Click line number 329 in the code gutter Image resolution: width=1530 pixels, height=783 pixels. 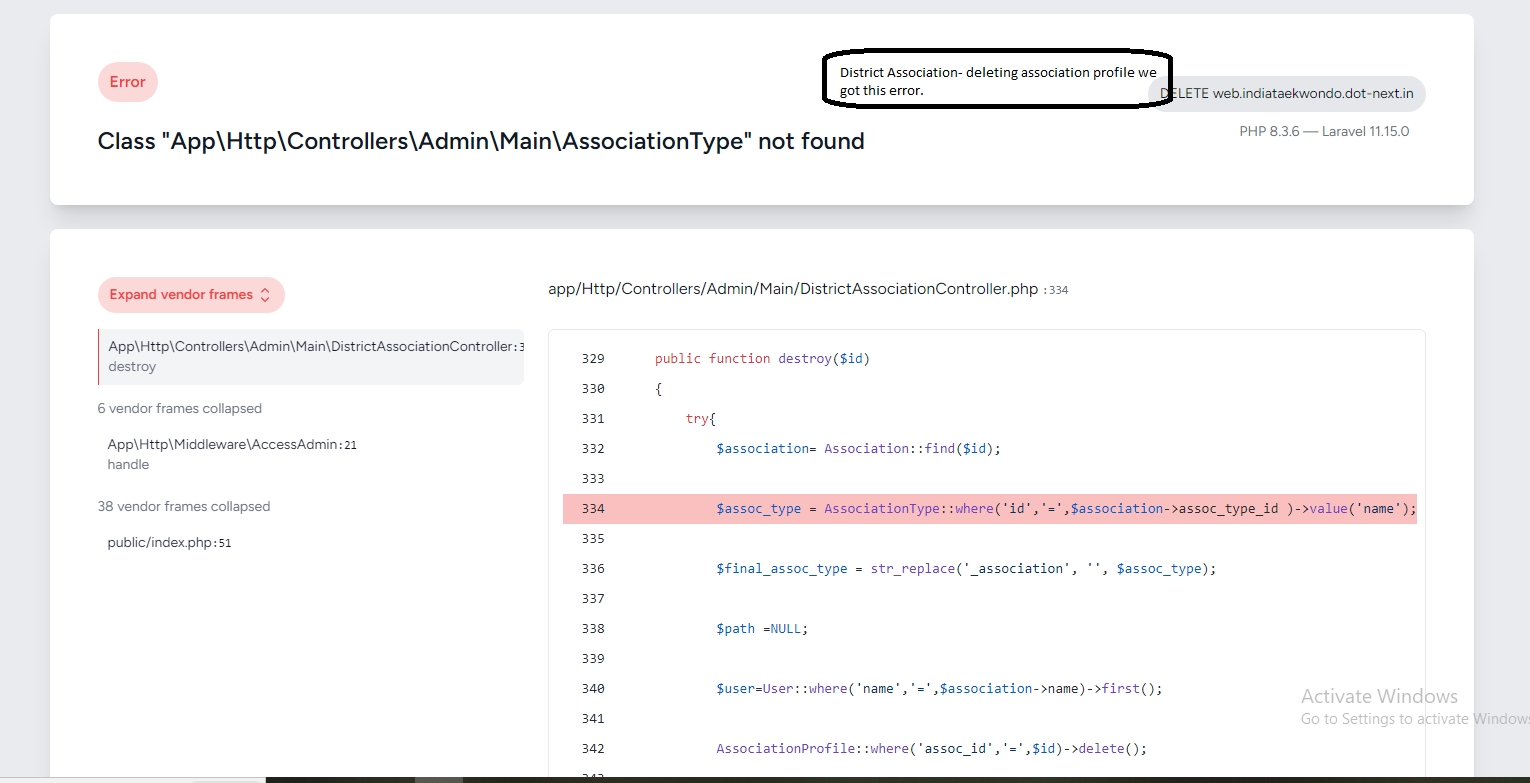[x=593, y=358]
